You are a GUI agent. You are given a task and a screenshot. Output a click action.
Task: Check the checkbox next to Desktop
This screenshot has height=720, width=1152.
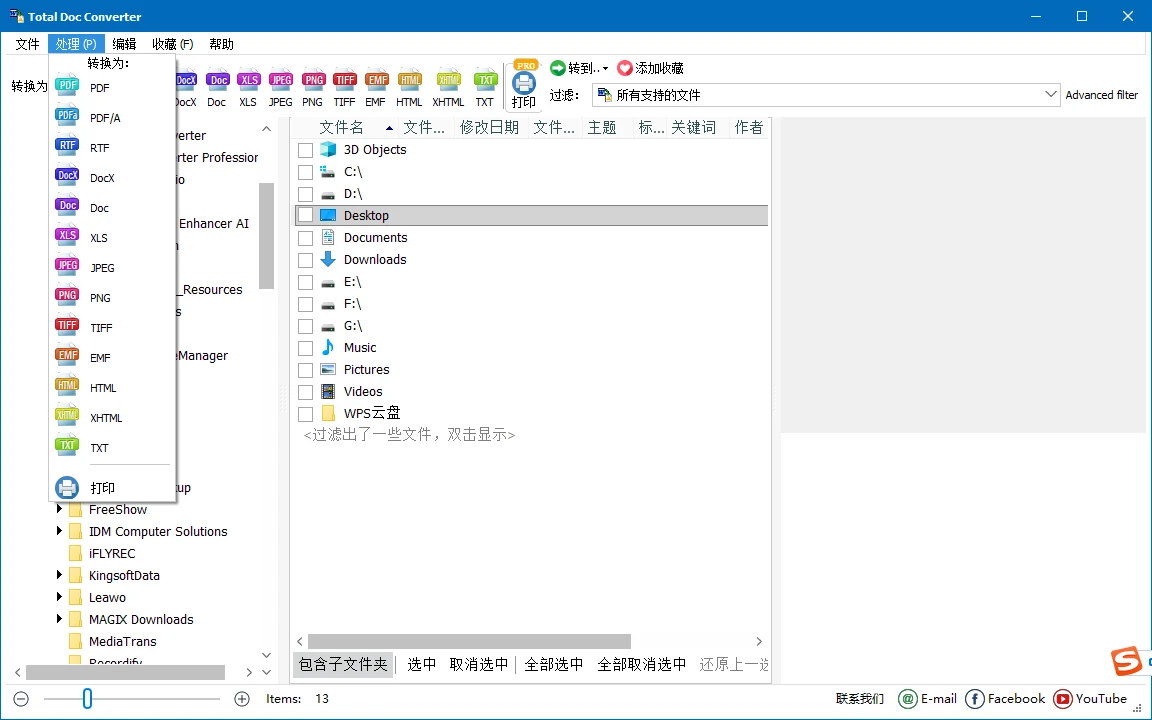306,215
